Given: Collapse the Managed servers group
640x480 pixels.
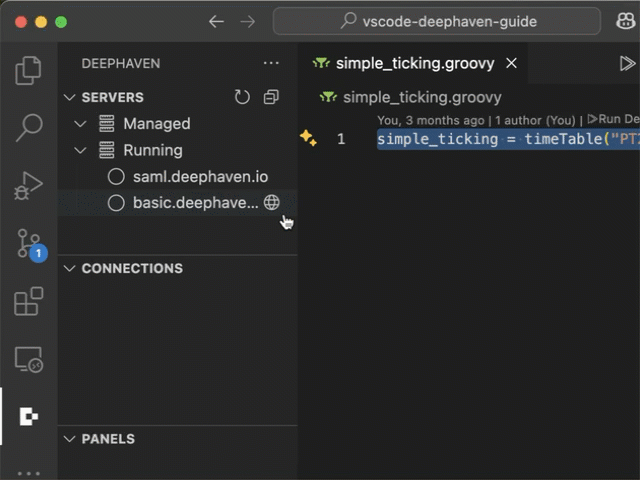Looking at the screenshot, I should (81, 124).
